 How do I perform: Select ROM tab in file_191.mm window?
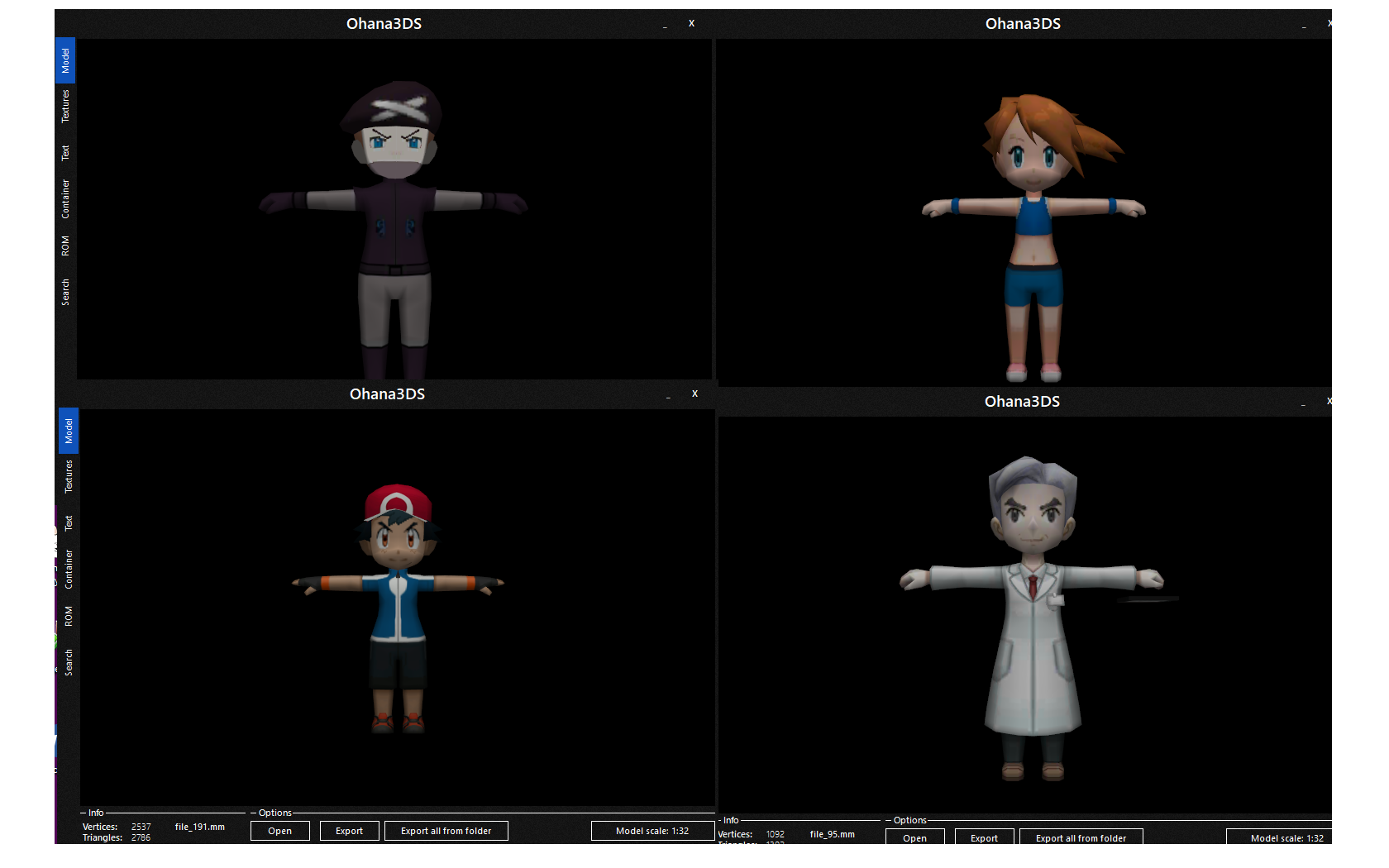tap(69, 616)
